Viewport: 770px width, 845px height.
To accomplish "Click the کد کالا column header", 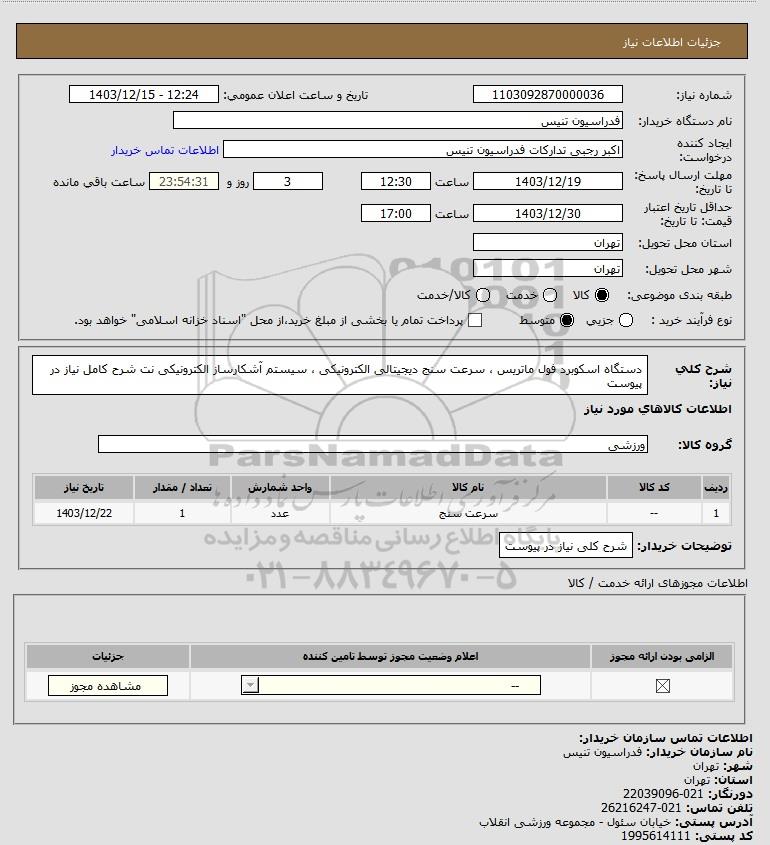I will tap(654, 487).
